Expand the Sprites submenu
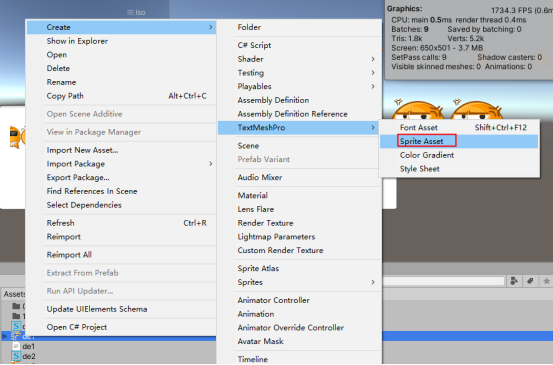The width and height of the screenshot is (553, 365). (x=299, y=282)
